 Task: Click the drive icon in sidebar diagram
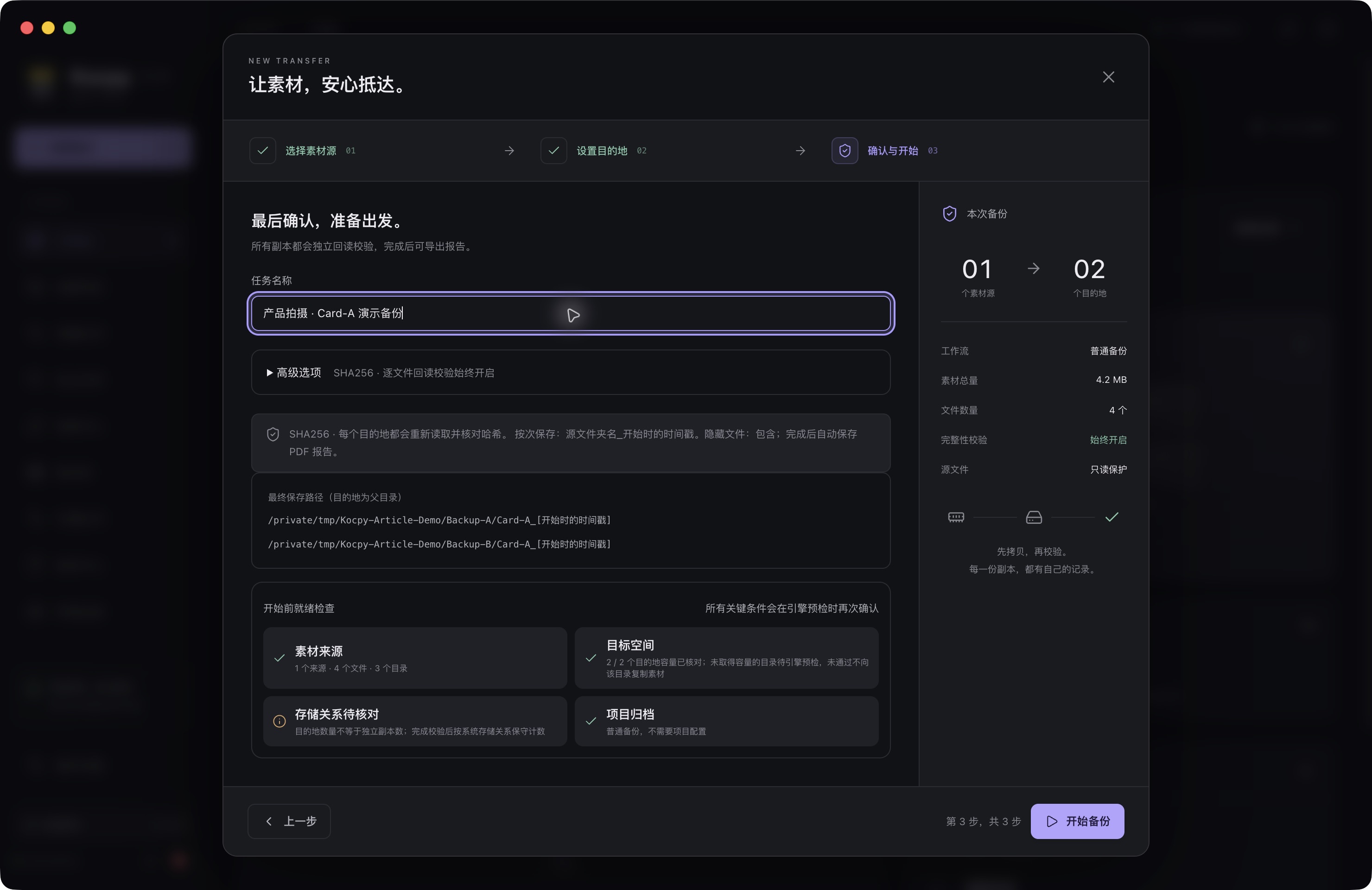coord(1034,517)
